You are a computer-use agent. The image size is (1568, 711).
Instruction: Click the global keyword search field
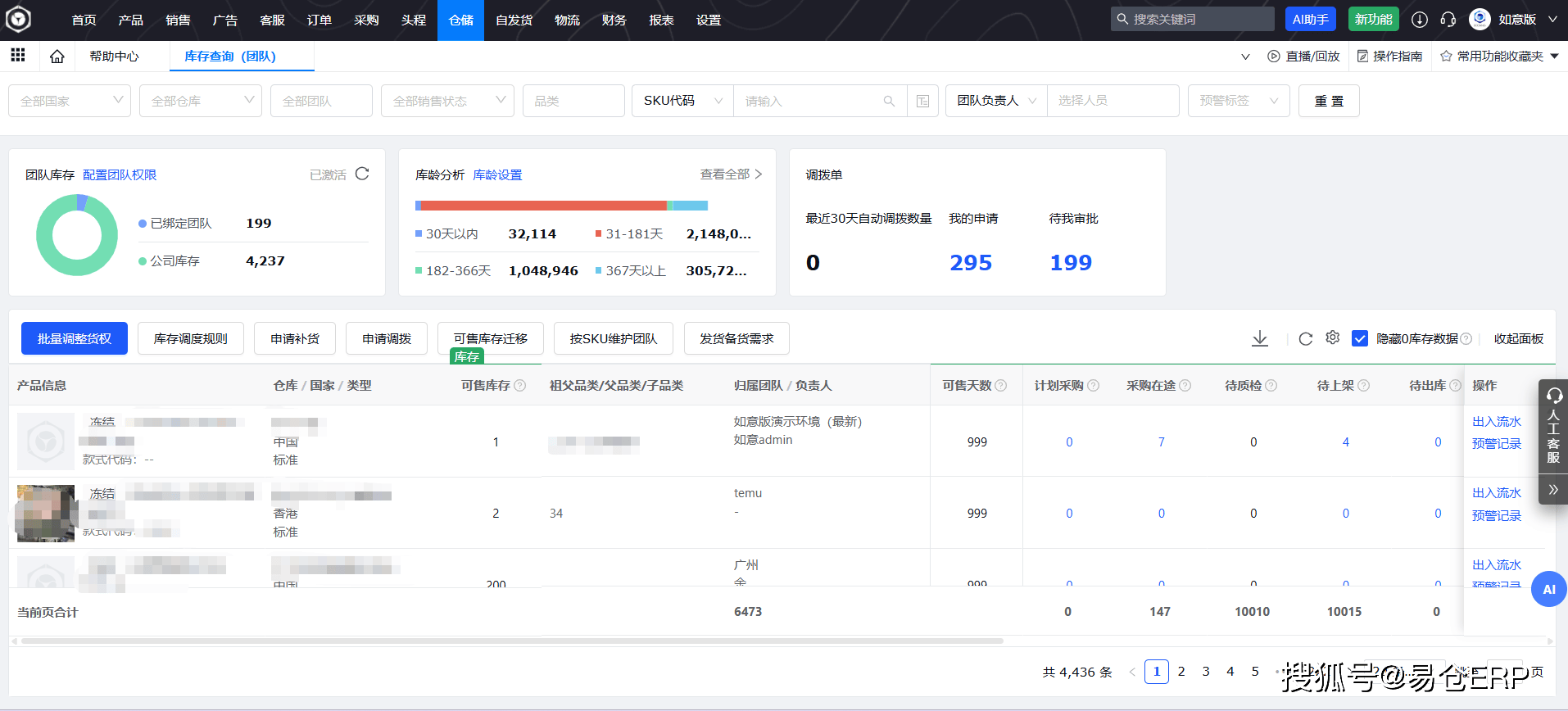[x=1193, y=19]
